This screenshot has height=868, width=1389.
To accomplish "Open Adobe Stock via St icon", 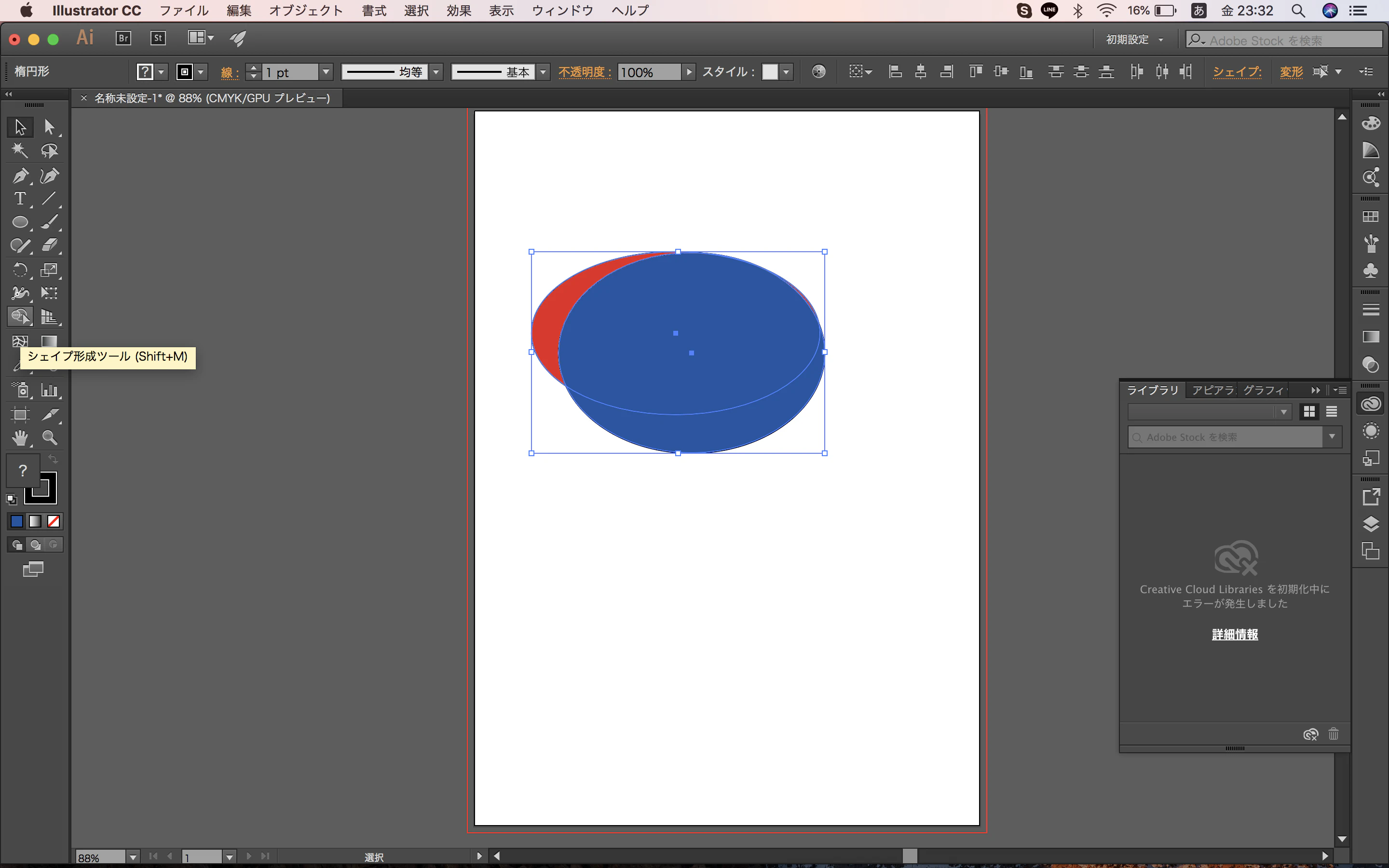I will click(x=158, y=39).
